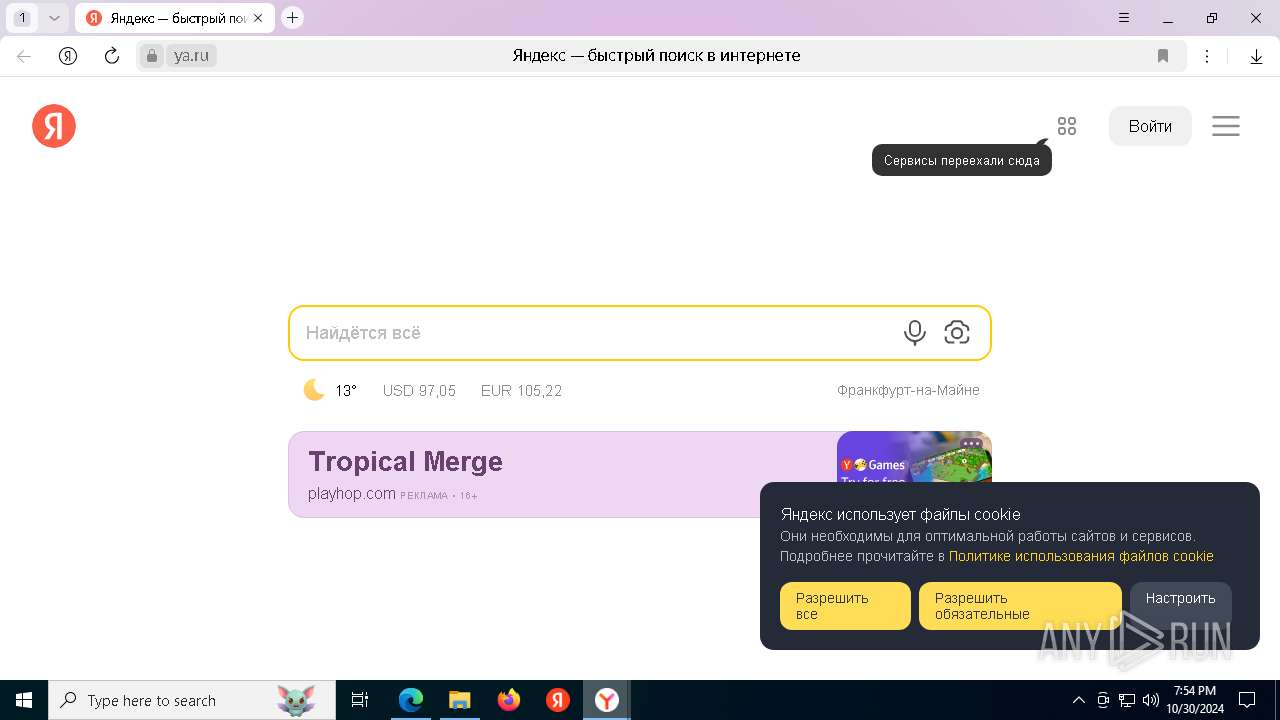Close the Яндекс tab

(x=258, y=18)
